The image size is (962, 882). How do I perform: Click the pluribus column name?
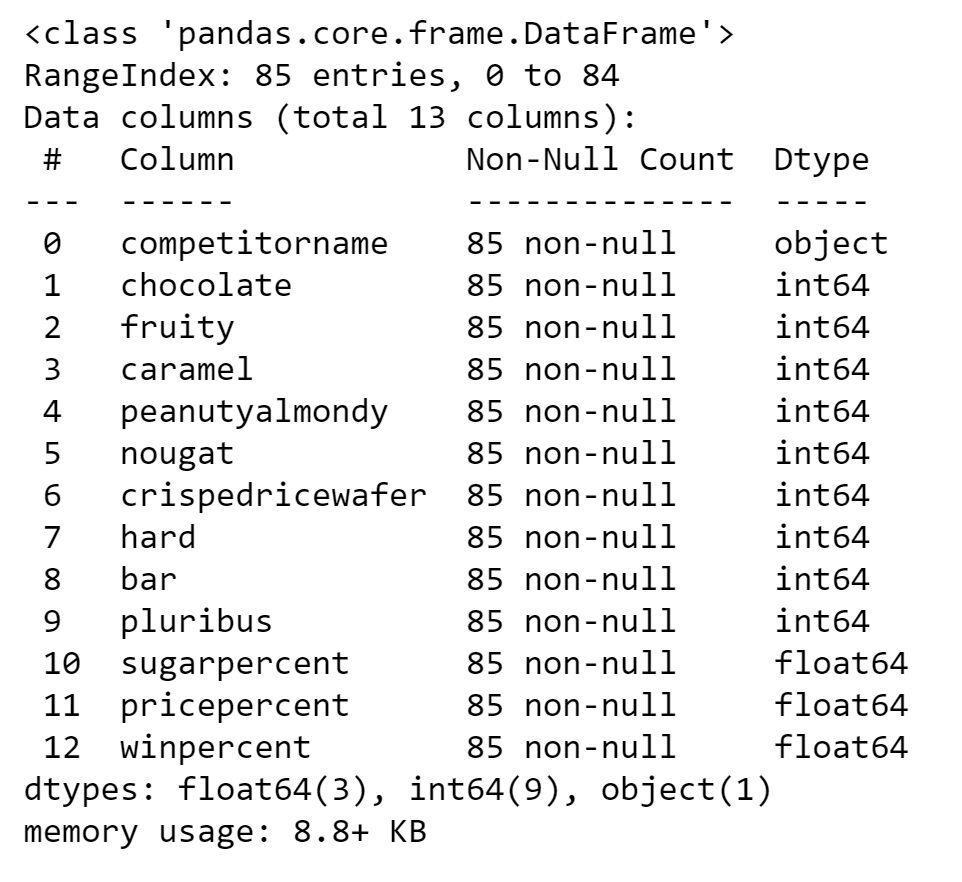196,622
